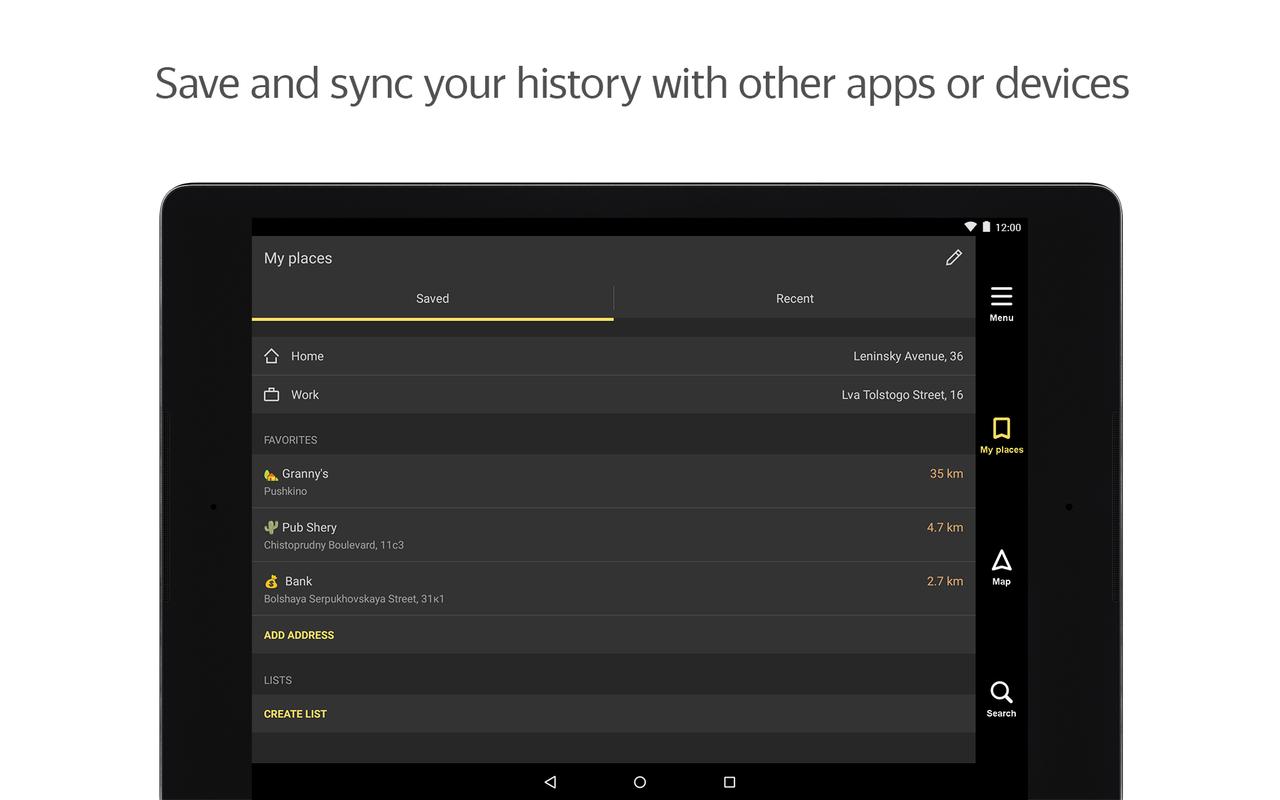
Task: Open the Map navigation arrow icon
Action: 1001,560
